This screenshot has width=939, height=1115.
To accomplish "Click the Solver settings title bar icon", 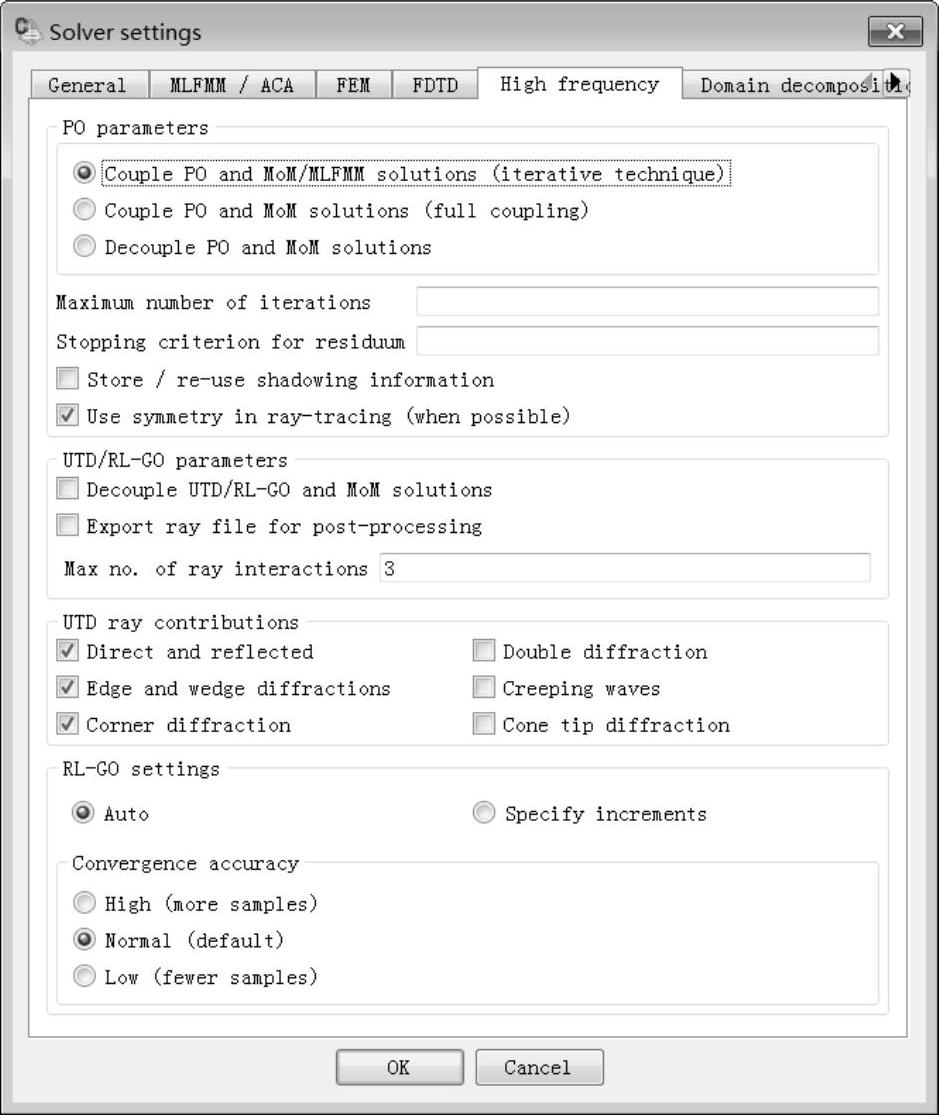I will [x=28, y=31].
